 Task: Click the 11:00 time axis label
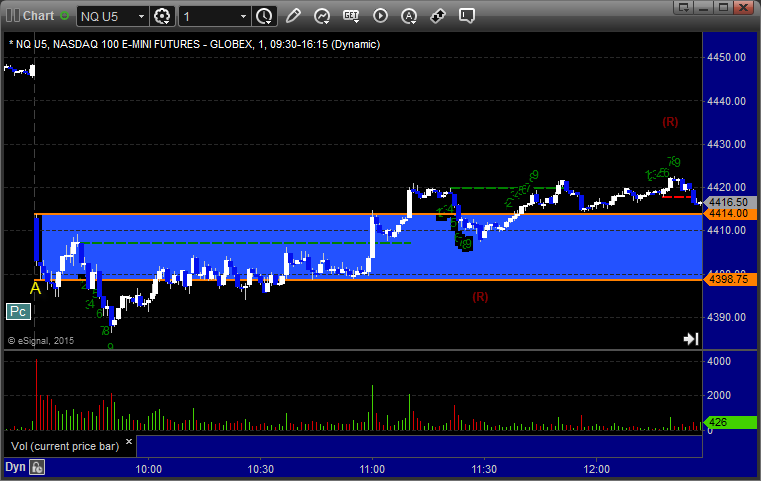372,469
